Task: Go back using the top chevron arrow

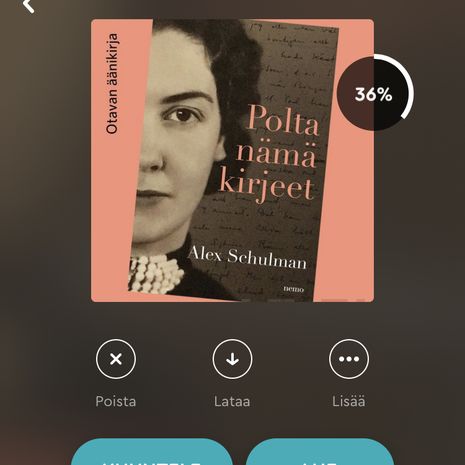Action: click(28, 5)
